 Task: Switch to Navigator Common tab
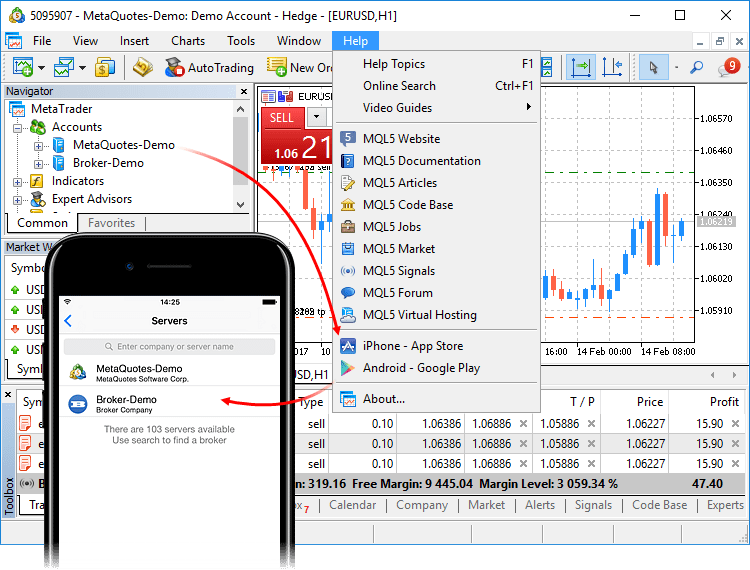[42, 223]
